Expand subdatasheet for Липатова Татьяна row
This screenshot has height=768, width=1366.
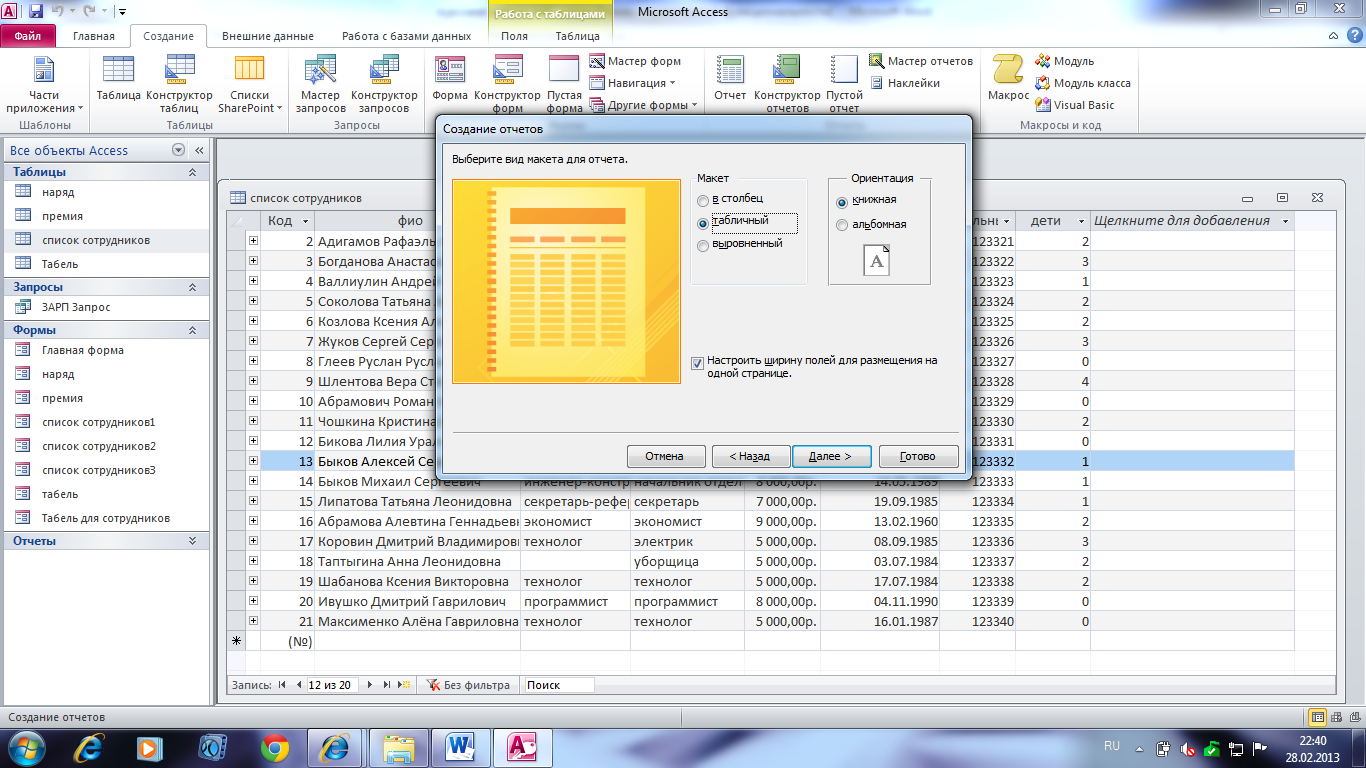click(x=253, y=501)
